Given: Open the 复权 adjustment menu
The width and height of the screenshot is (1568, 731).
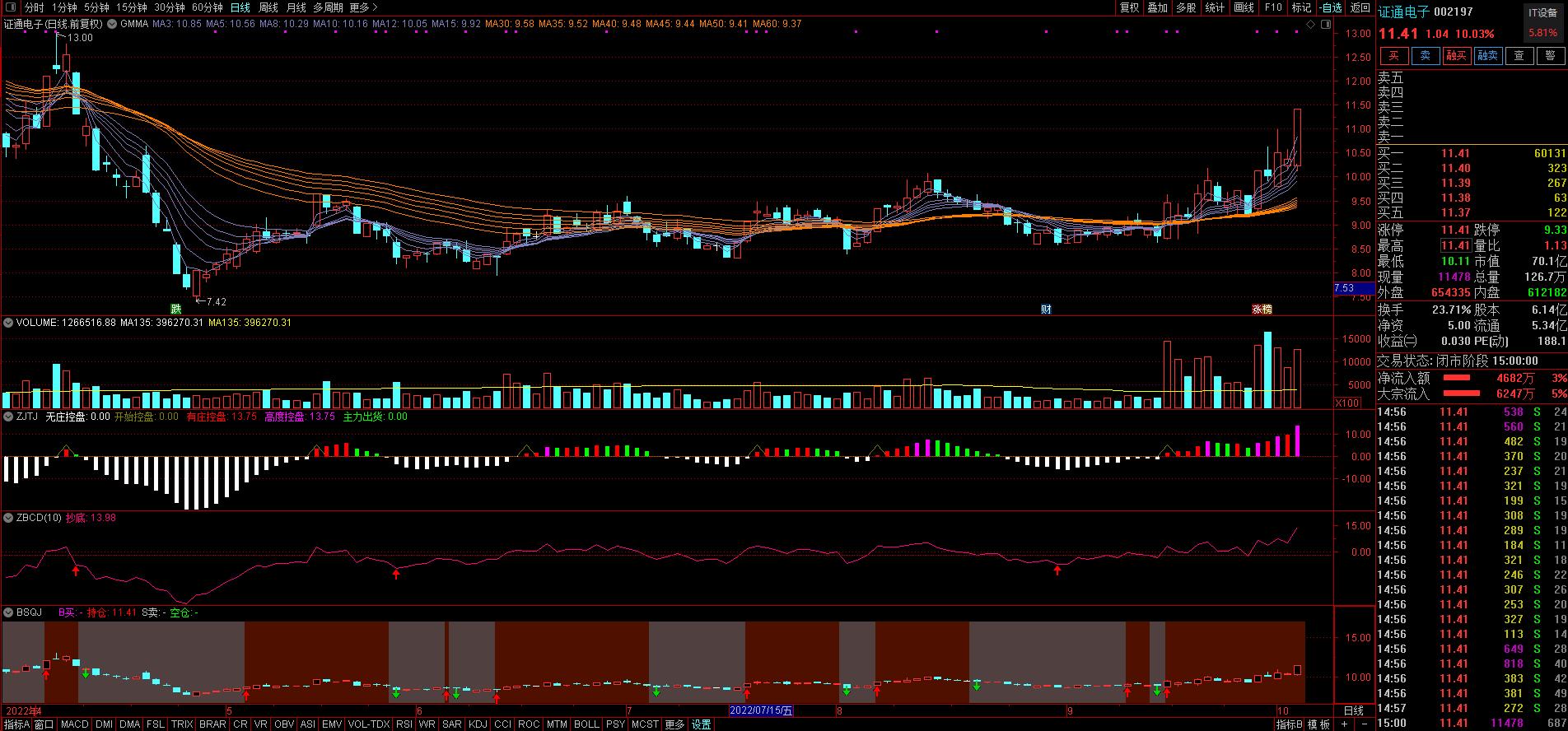Looking at the screenshot, I should click(1129, 7).
